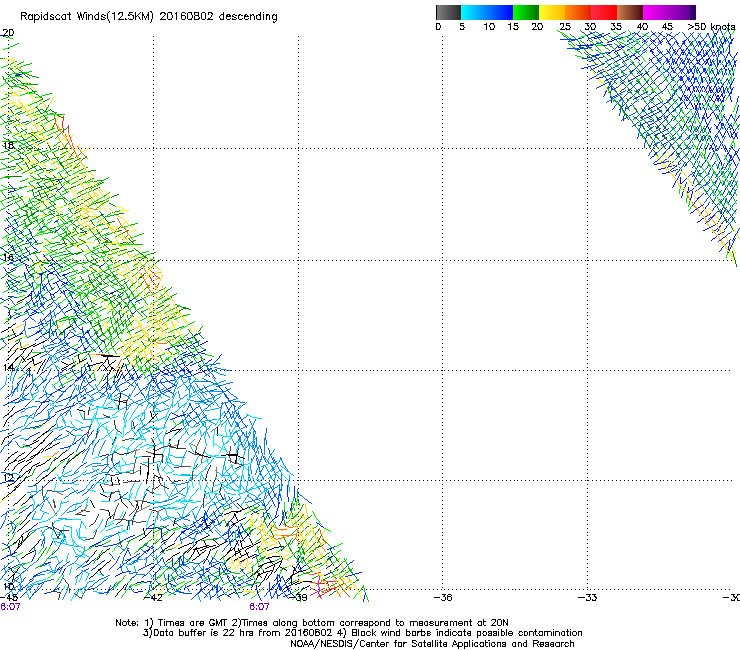Click longitude label "-45" on bottom axis
Image resolution: width=740 pixels, height=650 pixels.
tap(9, 598)
